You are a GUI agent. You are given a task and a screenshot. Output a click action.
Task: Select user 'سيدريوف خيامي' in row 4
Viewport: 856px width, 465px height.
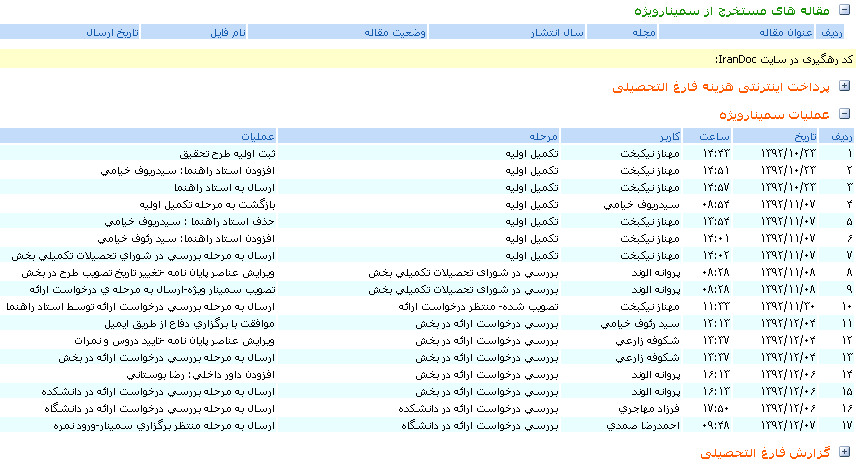641,204
